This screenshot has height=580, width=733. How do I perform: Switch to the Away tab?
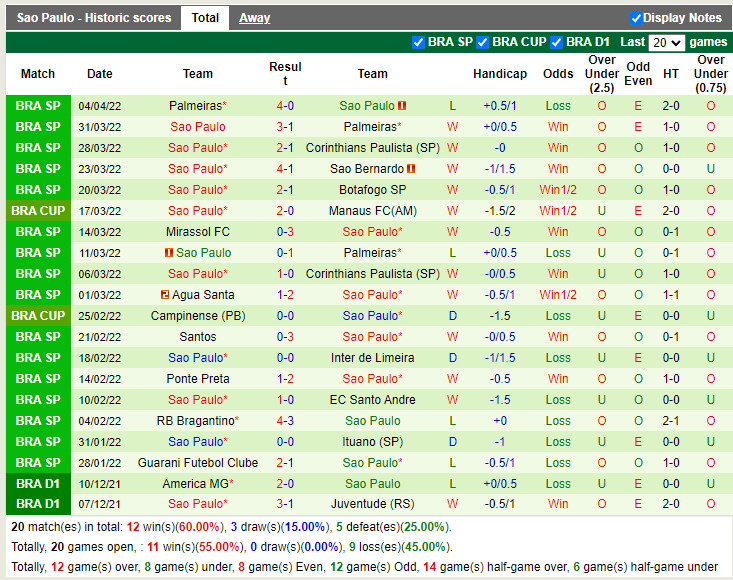pyautogui.click(x=254, y=18)
